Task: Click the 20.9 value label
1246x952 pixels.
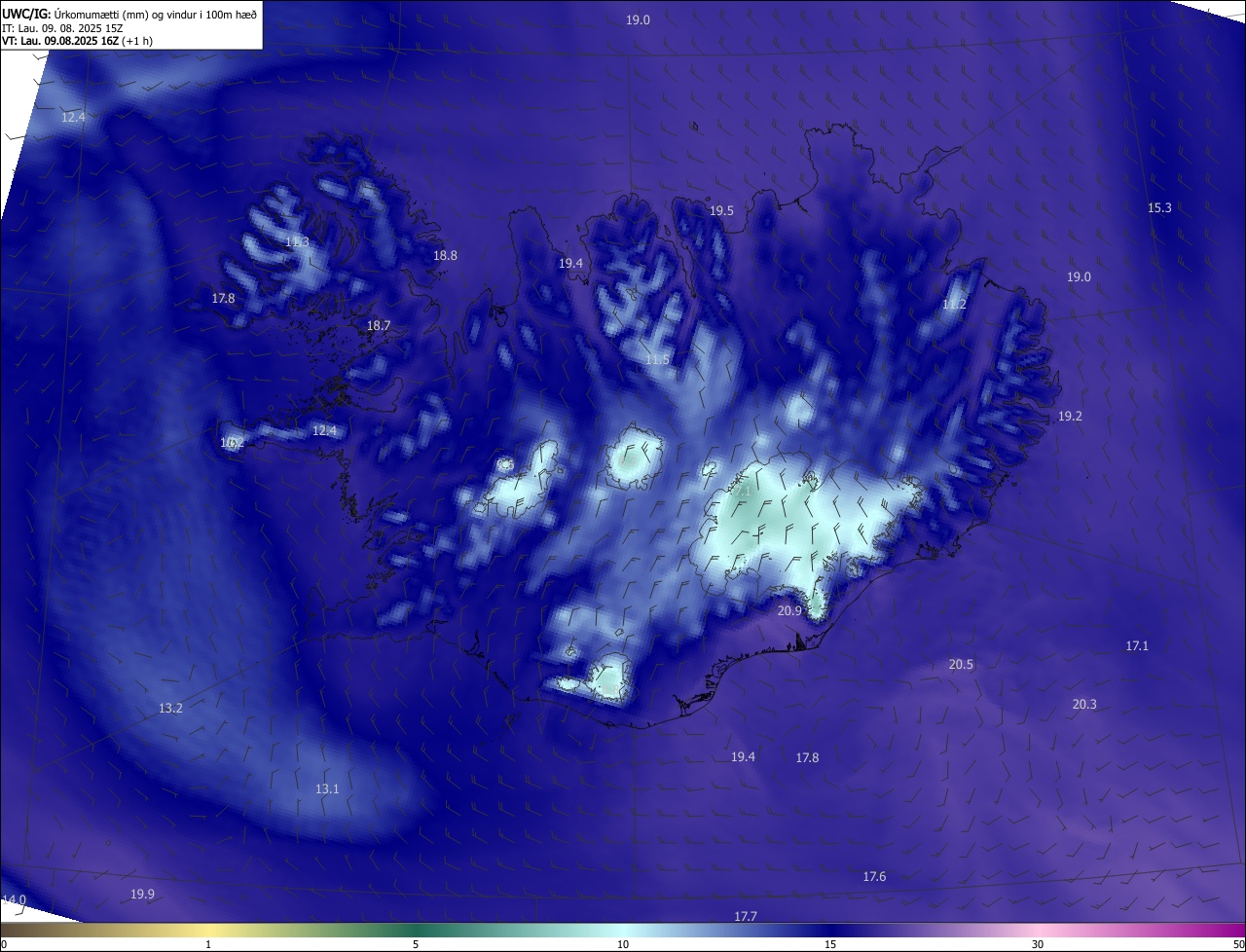Action: coord(789,611)
